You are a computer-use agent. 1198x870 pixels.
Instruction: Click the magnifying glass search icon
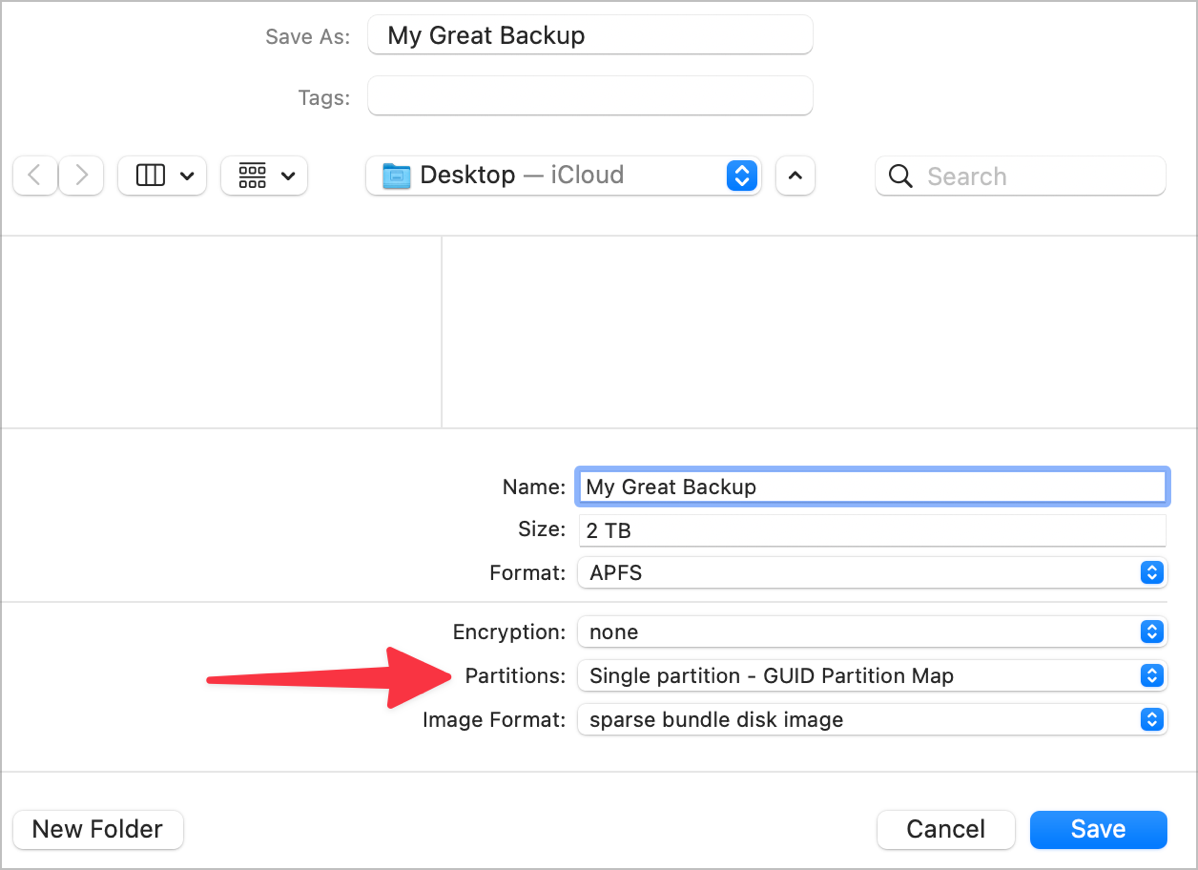coord(900,177)
